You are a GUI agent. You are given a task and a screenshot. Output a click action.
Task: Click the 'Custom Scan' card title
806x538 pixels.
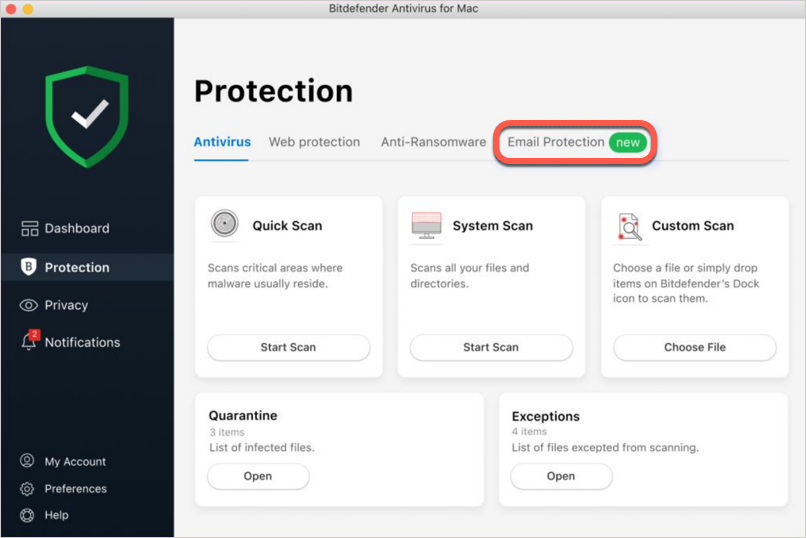pyautogui.click(x=692, y=226)
